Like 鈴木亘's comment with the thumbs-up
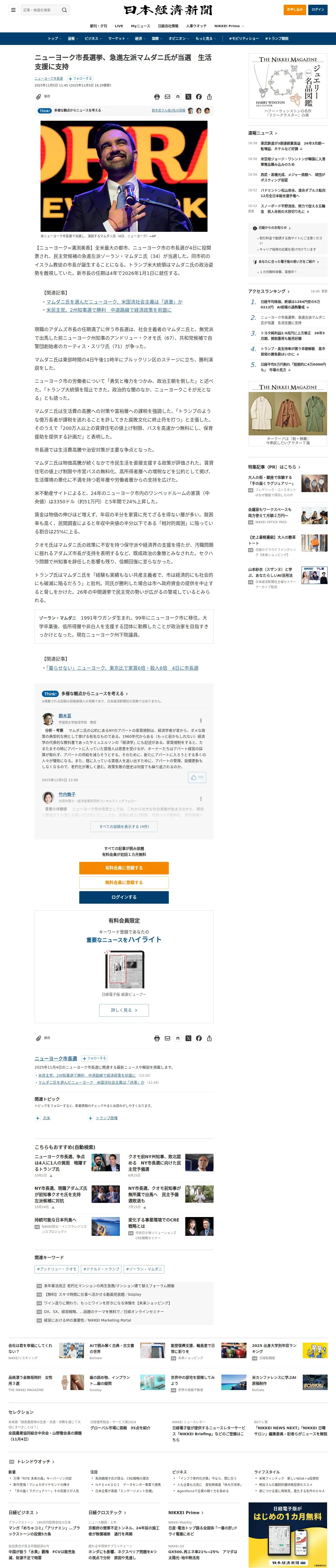This screenshot has height=1568, width=336. click(197, 777)
